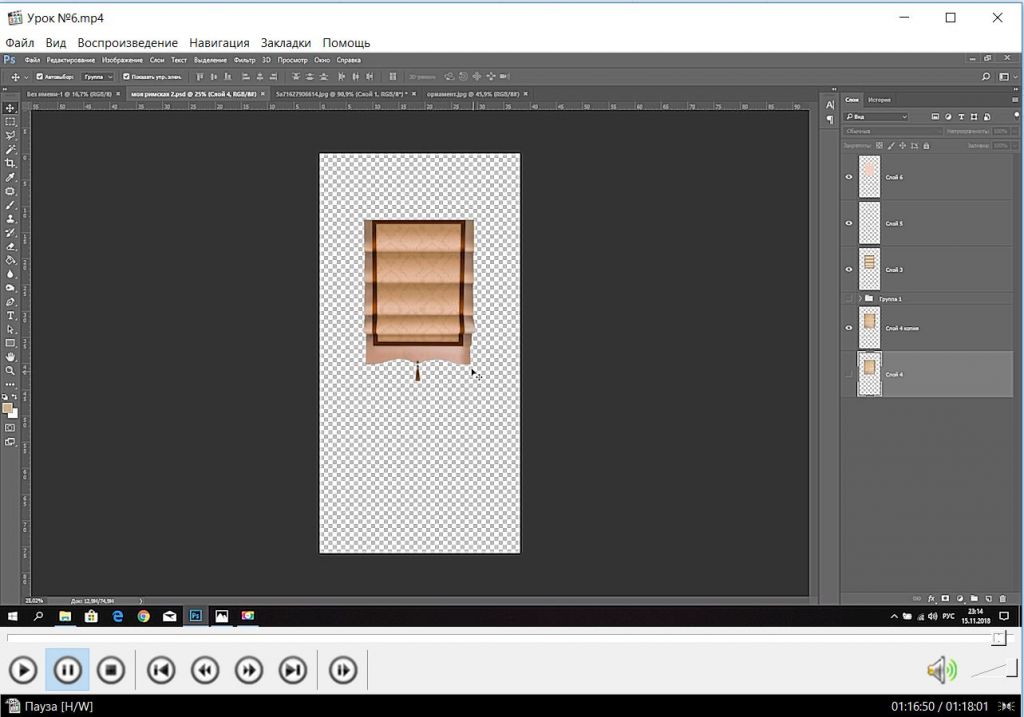The height and width of the screenshot is (717, 1024).
Task: Toggle the Автовыбор checkbox
Action: click(39, 77)
